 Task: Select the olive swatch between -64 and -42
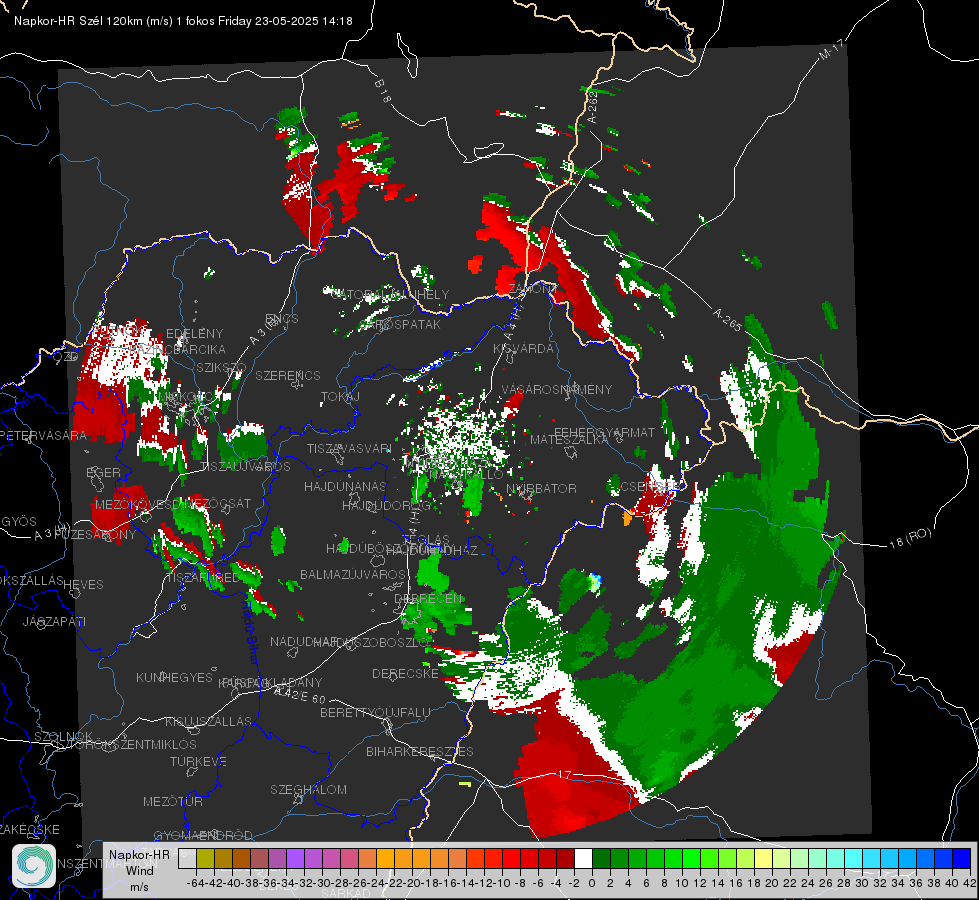[x=205, y=859]
